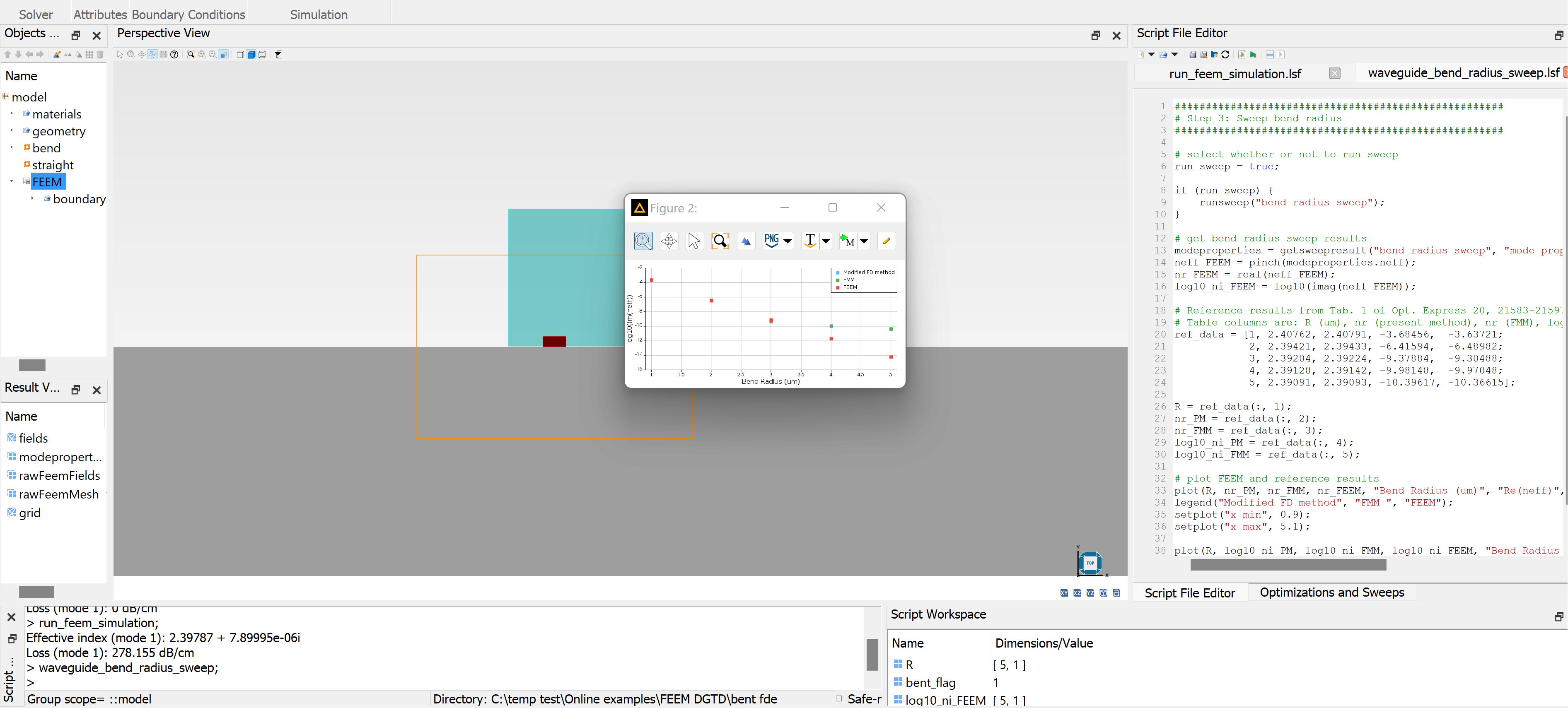Collapse the FEEM tree node
This screenshot has width=1568, height=708.
12,181
